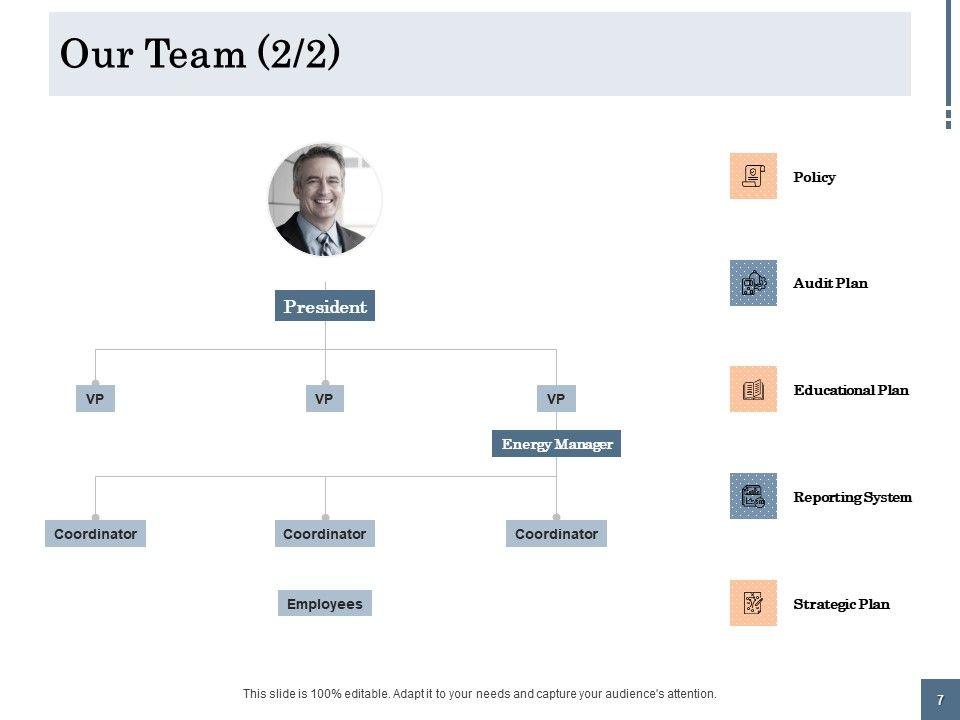Select the rightmost Coordinator box
Image resolution: width=960 pixels, height=720 pixels.
(556, 534)
